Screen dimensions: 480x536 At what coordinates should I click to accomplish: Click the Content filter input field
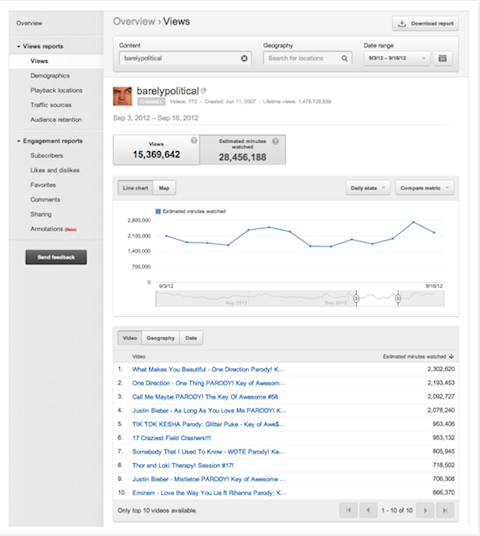[185, 58]
